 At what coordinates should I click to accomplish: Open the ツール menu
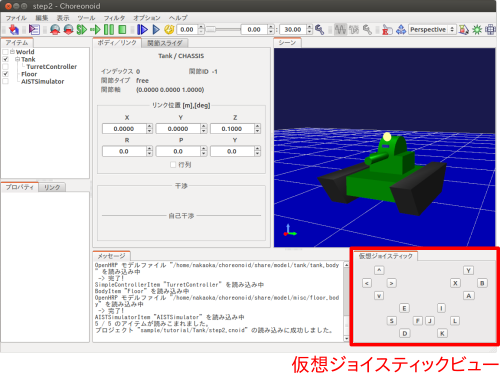[86, 18]
